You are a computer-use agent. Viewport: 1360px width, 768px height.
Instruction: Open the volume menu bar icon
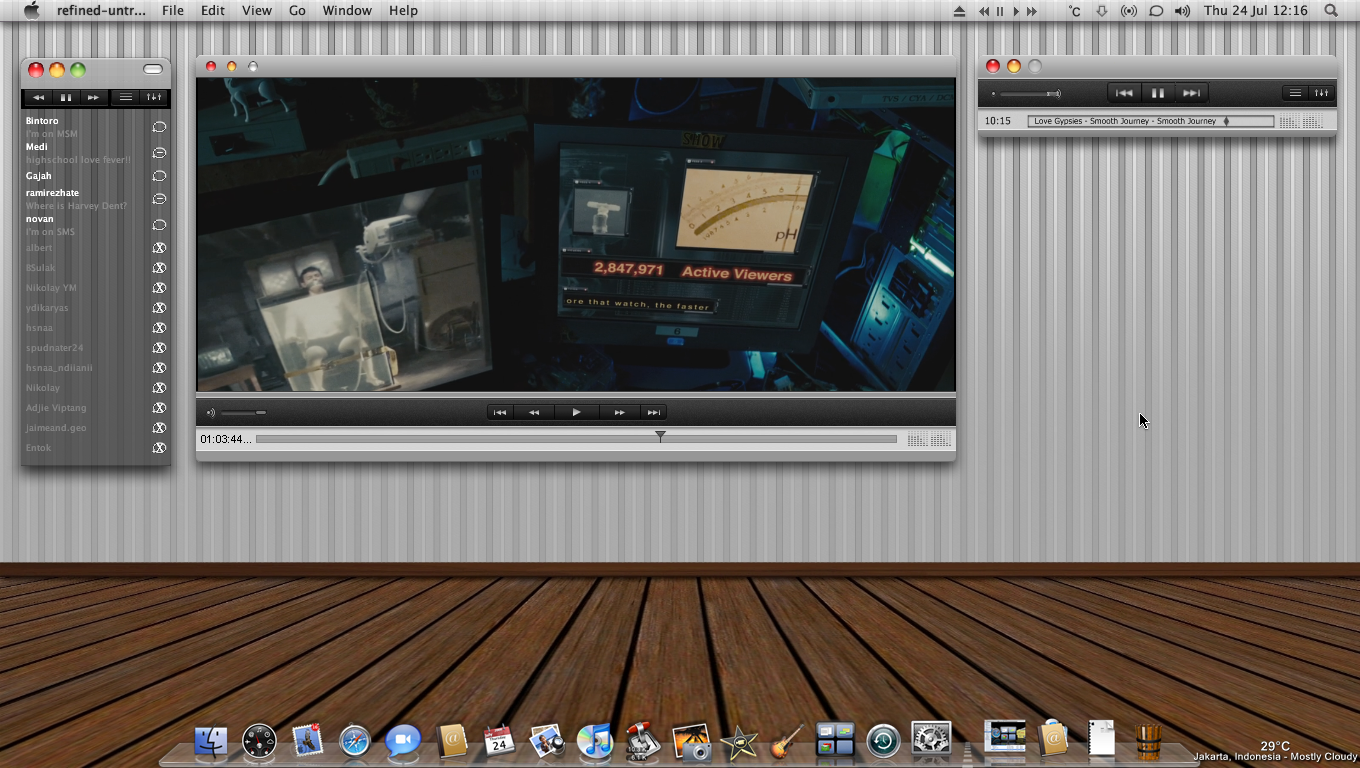[1182, 11]
